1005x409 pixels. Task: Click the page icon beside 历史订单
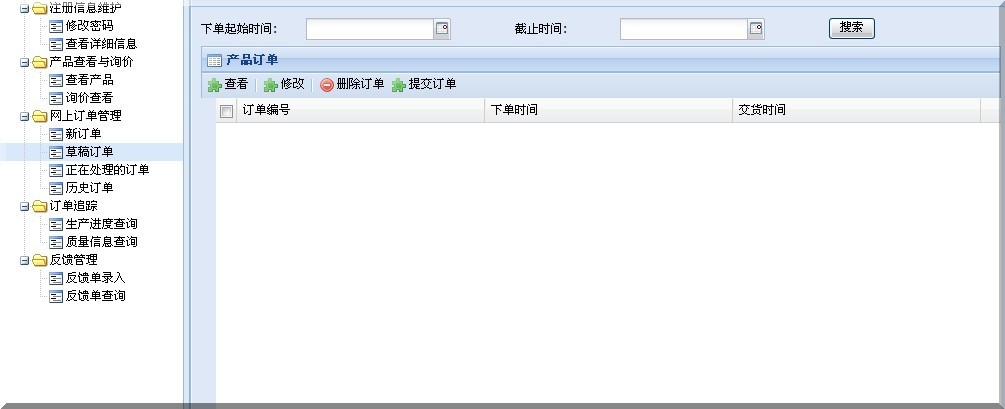pos(56,188)
